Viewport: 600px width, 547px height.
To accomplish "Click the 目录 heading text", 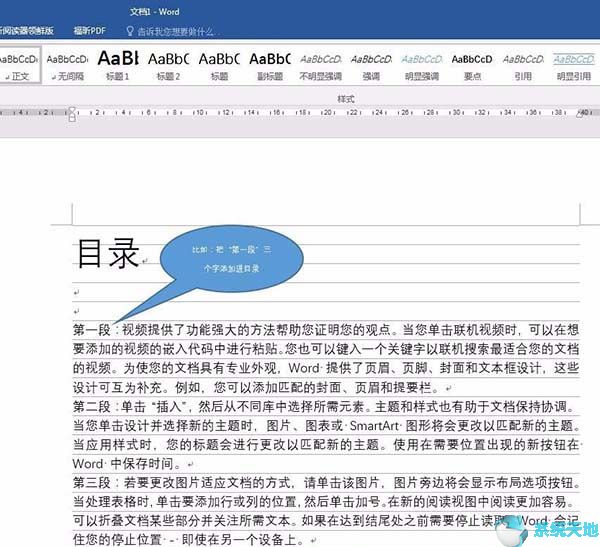I will pos(107,254).
